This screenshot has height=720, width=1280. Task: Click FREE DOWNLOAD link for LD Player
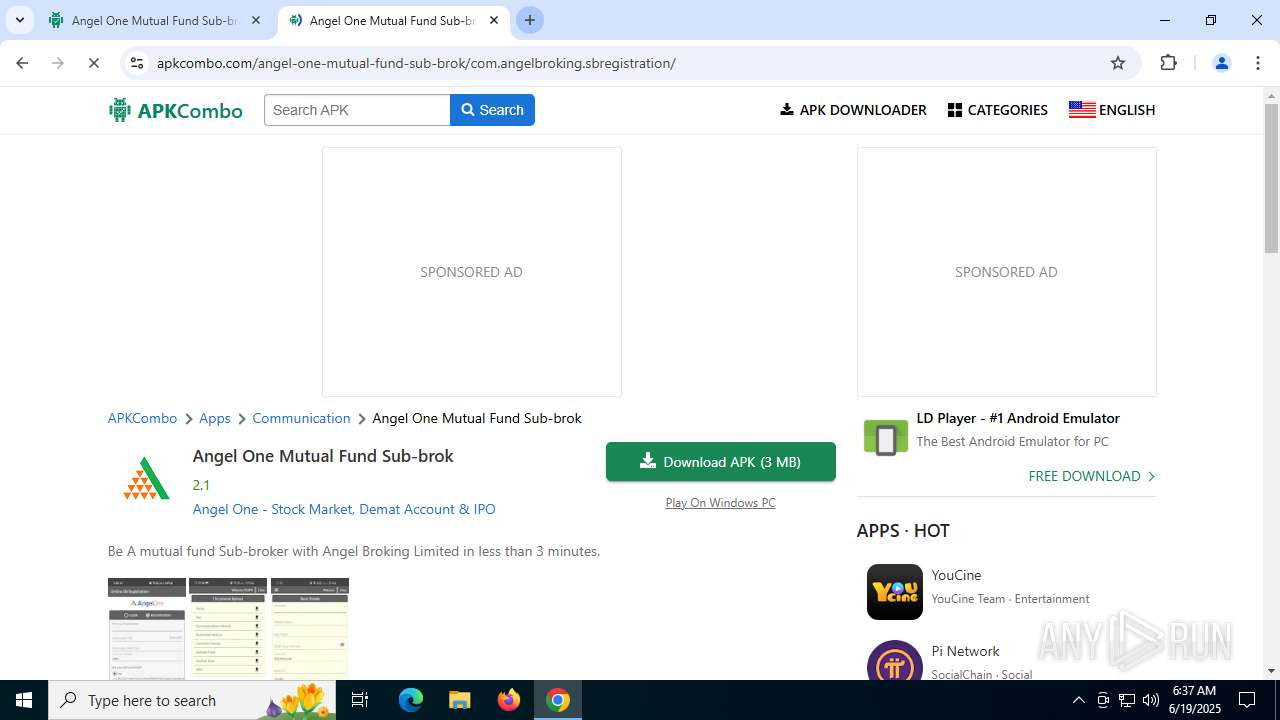[x=1091, y=476]
